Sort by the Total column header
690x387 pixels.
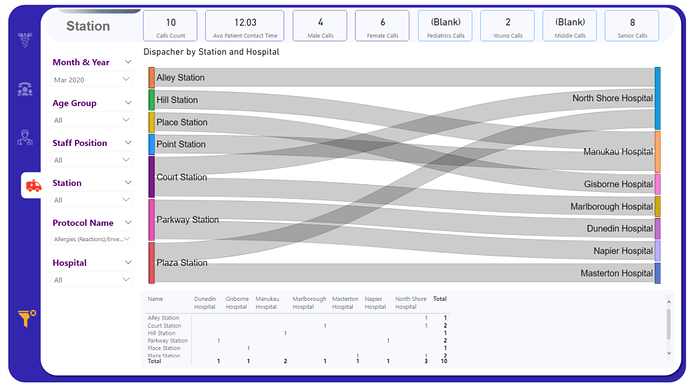pos(440,299)
